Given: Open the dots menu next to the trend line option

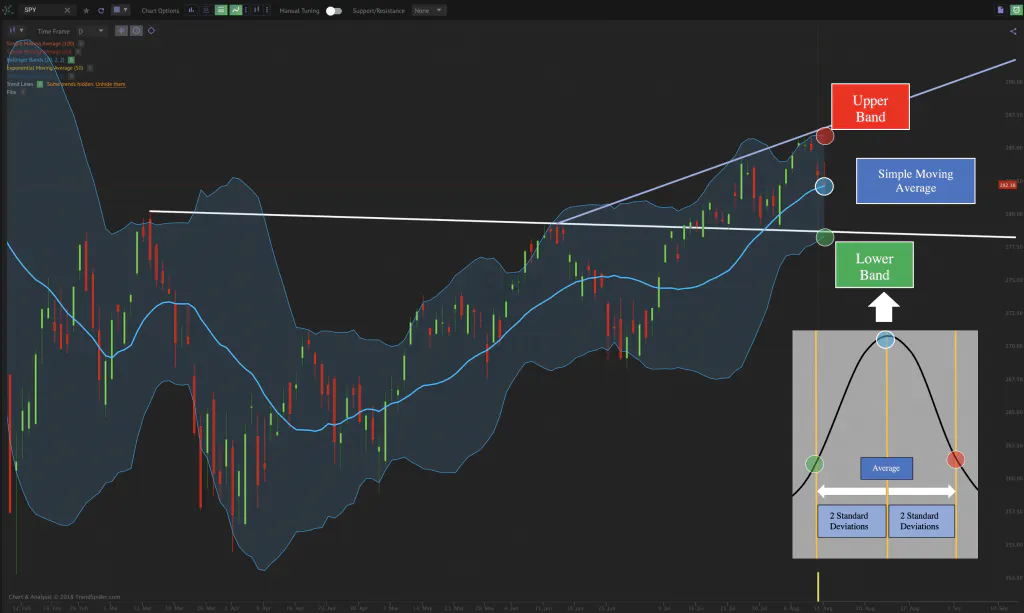Looking at the screenshot, I should point(246,10).
